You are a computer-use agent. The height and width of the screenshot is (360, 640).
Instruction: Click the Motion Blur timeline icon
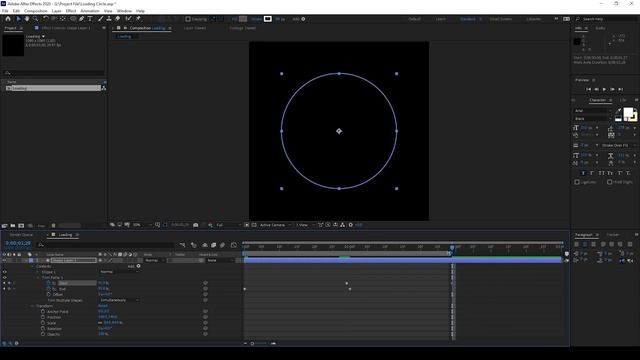click(222, 245)
